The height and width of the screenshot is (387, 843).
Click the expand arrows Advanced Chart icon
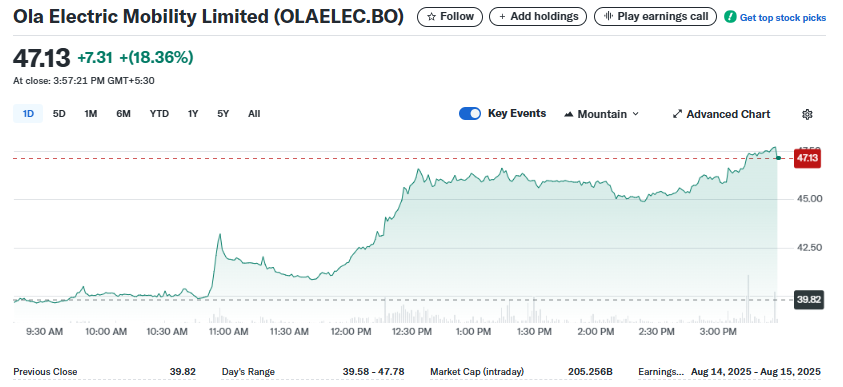point(677,114)
